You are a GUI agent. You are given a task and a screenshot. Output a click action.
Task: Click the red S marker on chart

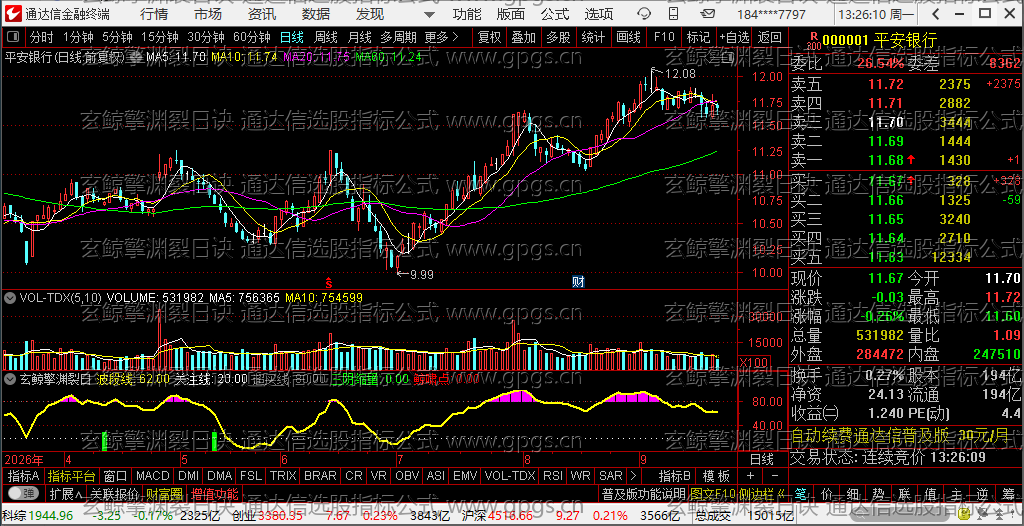pyautogui.click(x=329, y=283)
